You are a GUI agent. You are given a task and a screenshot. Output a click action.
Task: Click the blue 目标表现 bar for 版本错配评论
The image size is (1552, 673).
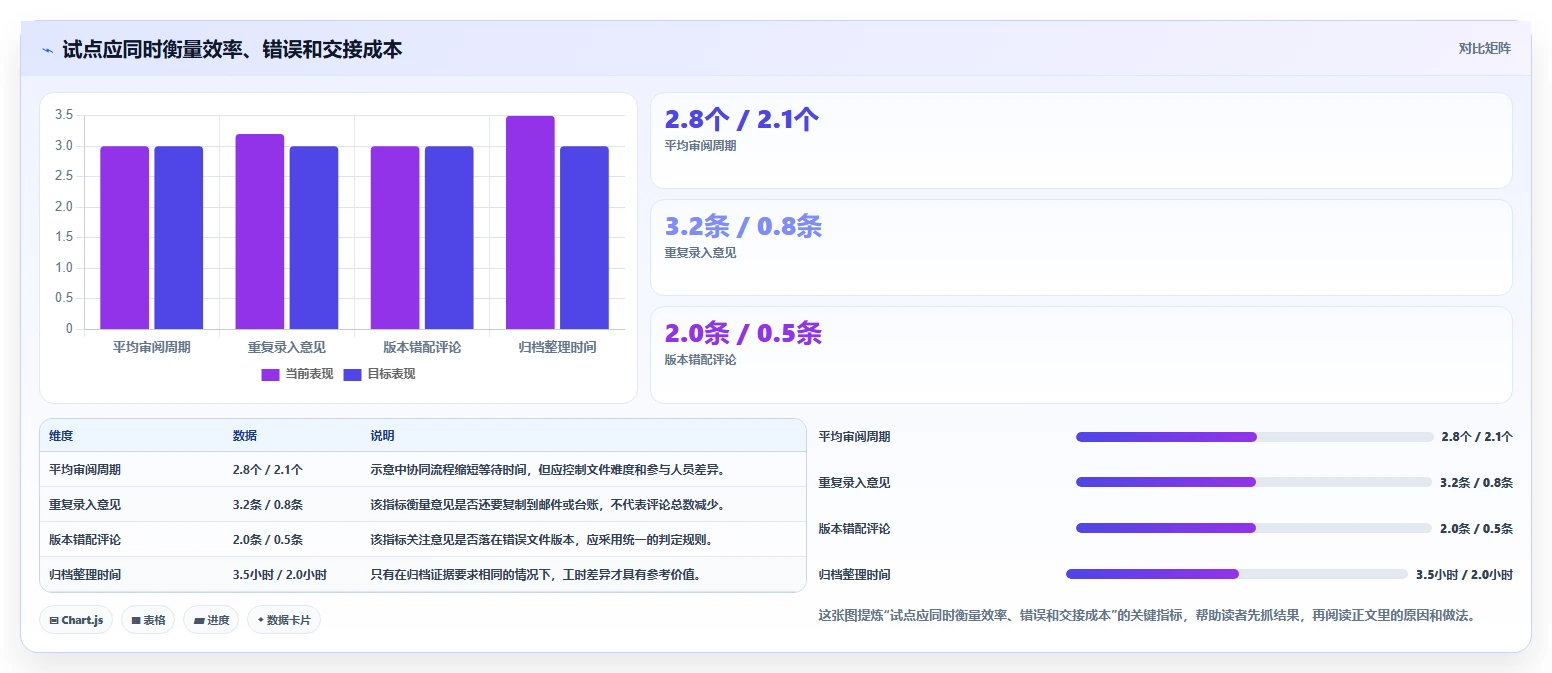tap(449, 238)
